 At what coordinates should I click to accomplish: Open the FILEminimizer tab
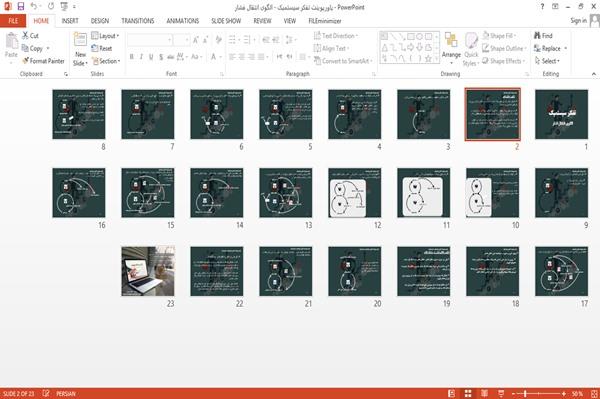coord(325,21)
